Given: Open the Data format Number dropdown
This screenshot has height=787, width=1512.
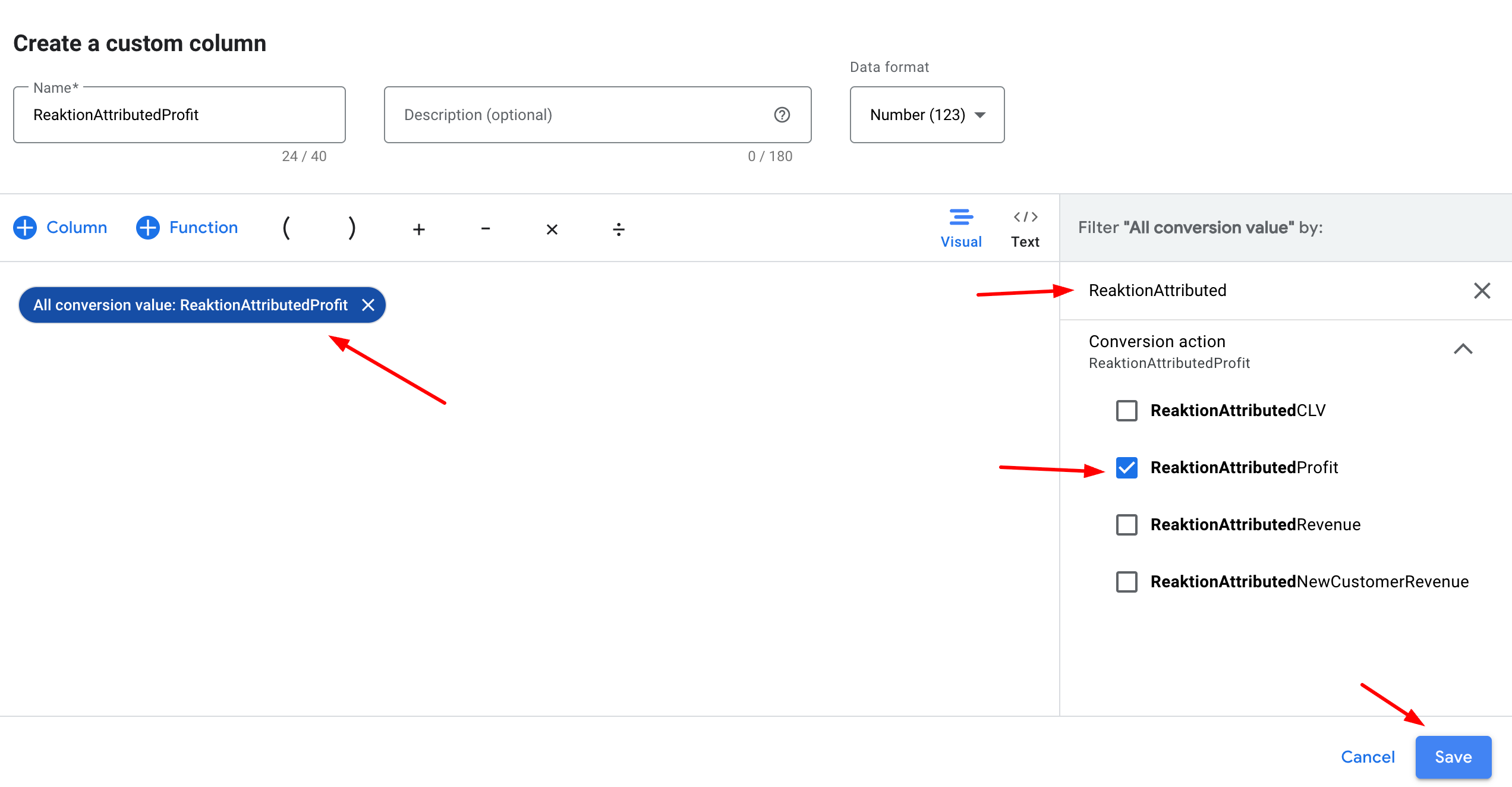Looking at the screenshot, I should [x=927, y=115].
